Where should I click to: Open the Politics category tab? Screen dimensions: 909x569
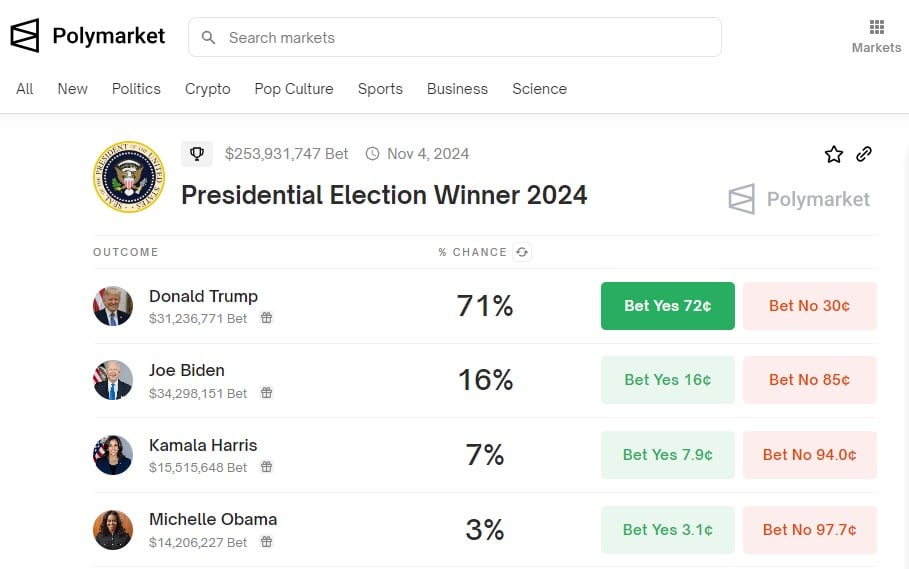(136, 89)
